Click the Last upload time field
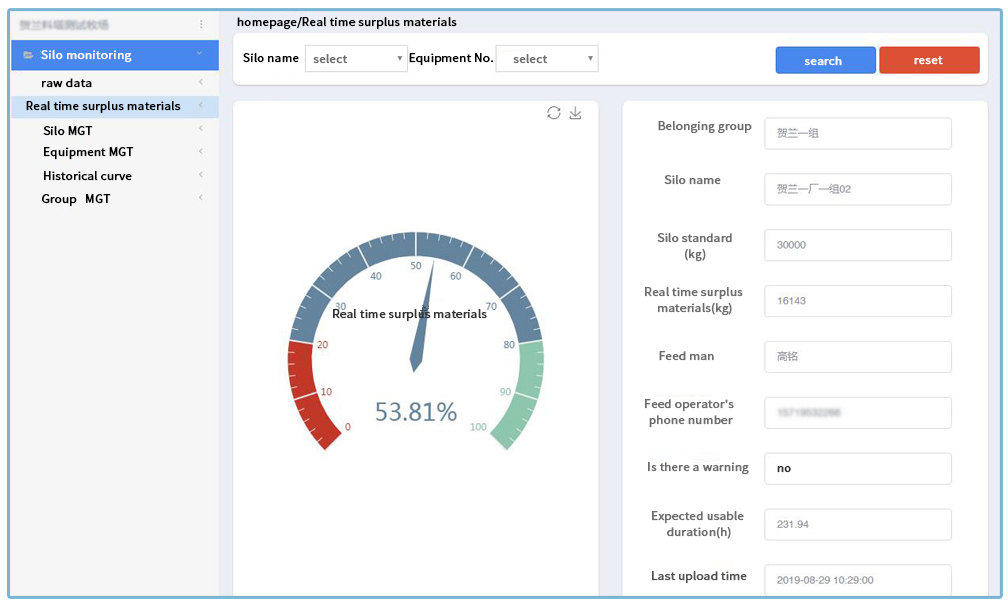Screen dimensions: 1008x614 pos(858,579)
